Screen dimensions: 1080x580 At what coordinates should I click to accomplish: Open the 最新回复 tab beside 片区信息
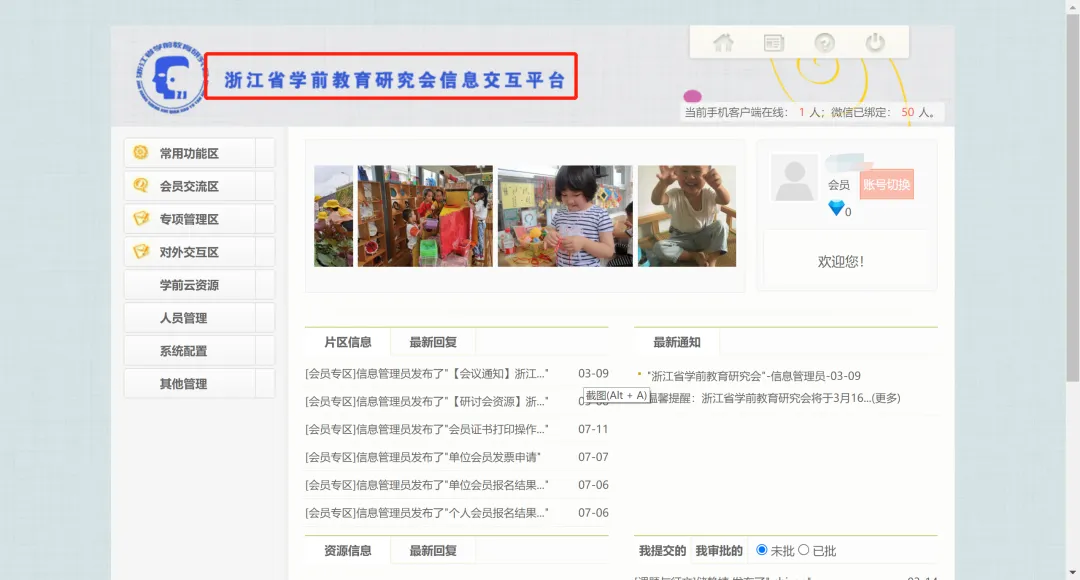pyautogui.click(x=432, y=341)
